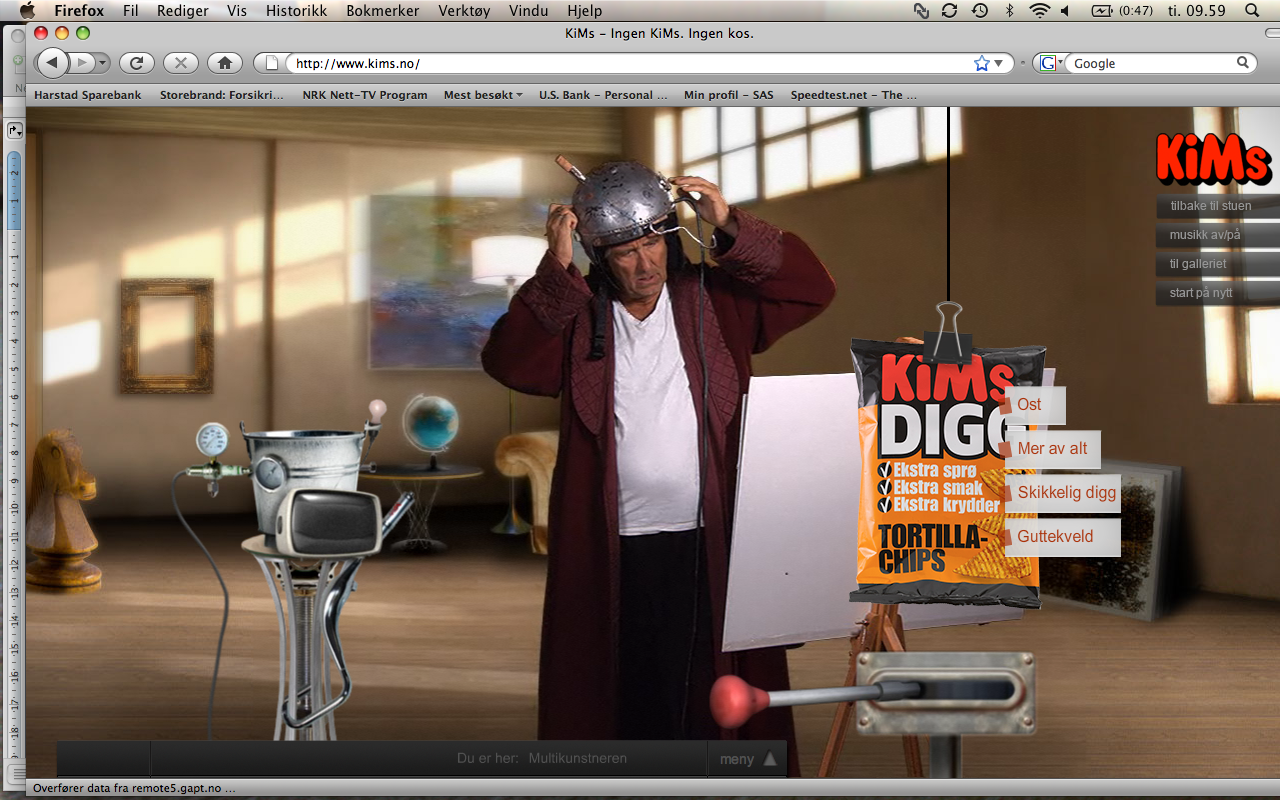This screenshot has height=800, width=1280.
Task: Reload the page with the refresh icon
Action: coord(136,63)
